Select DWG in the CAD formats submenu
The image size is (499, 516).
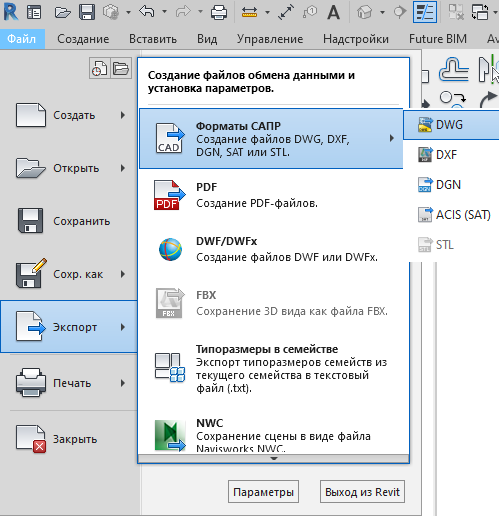pos(451,125)
